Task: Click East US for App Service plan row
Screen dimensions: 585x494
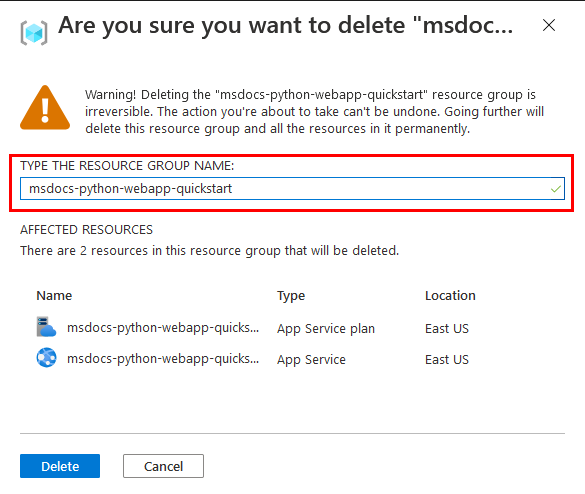Action: (447, 328)
